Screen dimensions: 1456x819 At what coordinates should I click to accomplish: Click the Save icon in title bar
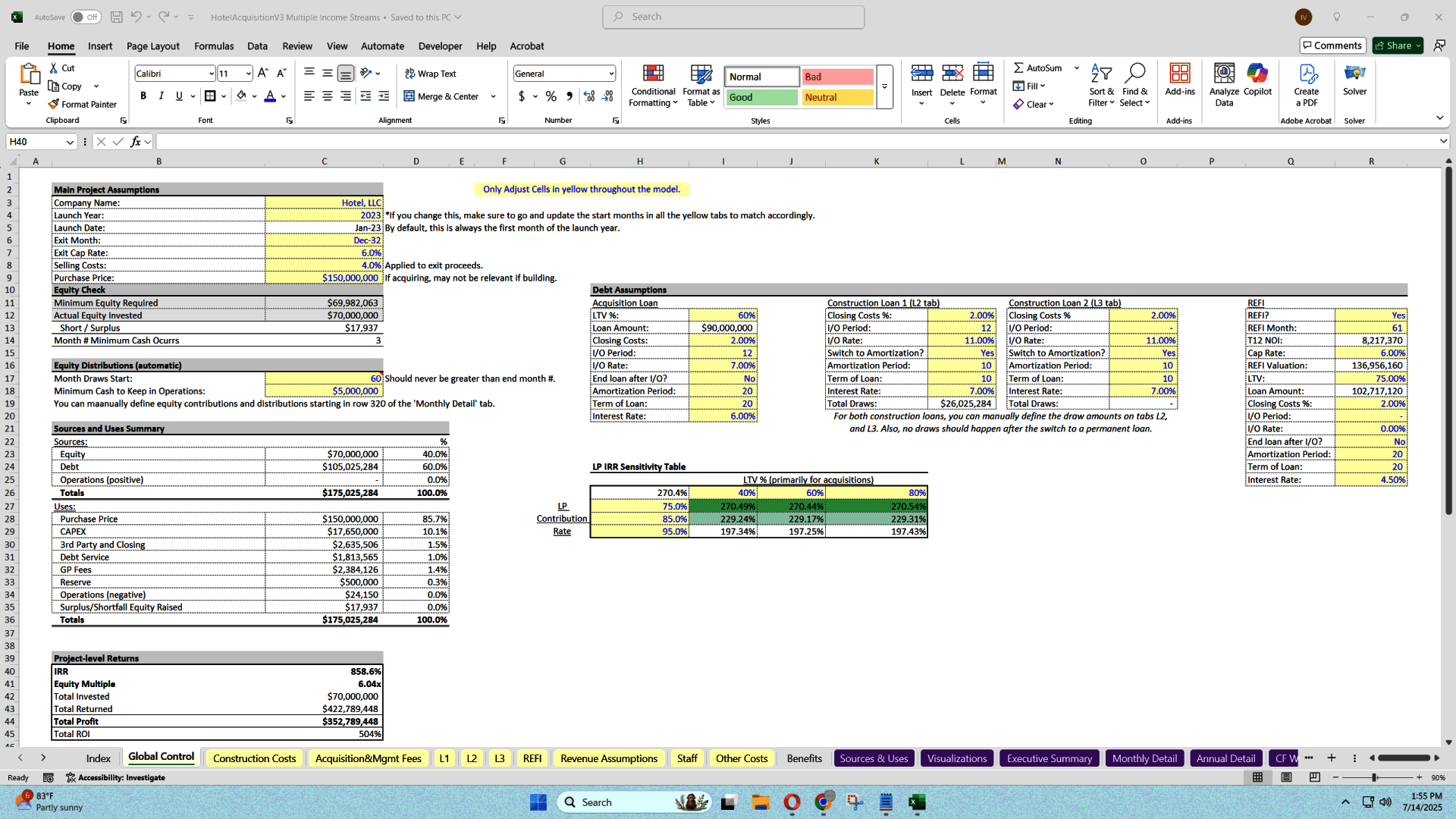(x=116, y=17)
